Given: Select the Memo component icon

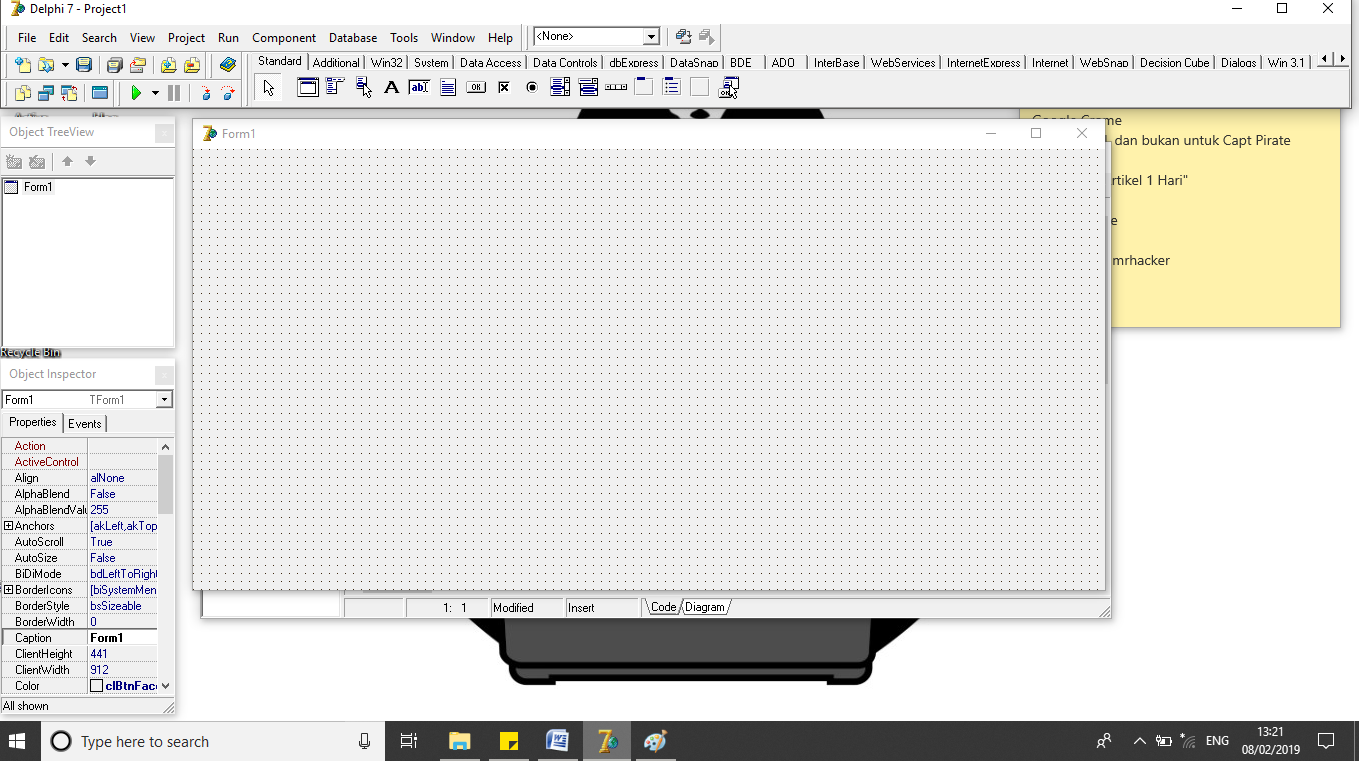Looking at the screenshot, I should [x=448, y=88].
